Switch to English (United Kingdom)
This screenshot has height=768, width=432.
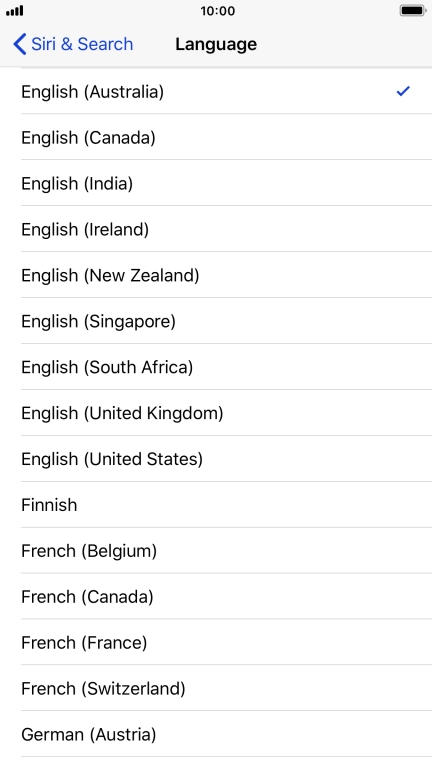click(216, 413)
